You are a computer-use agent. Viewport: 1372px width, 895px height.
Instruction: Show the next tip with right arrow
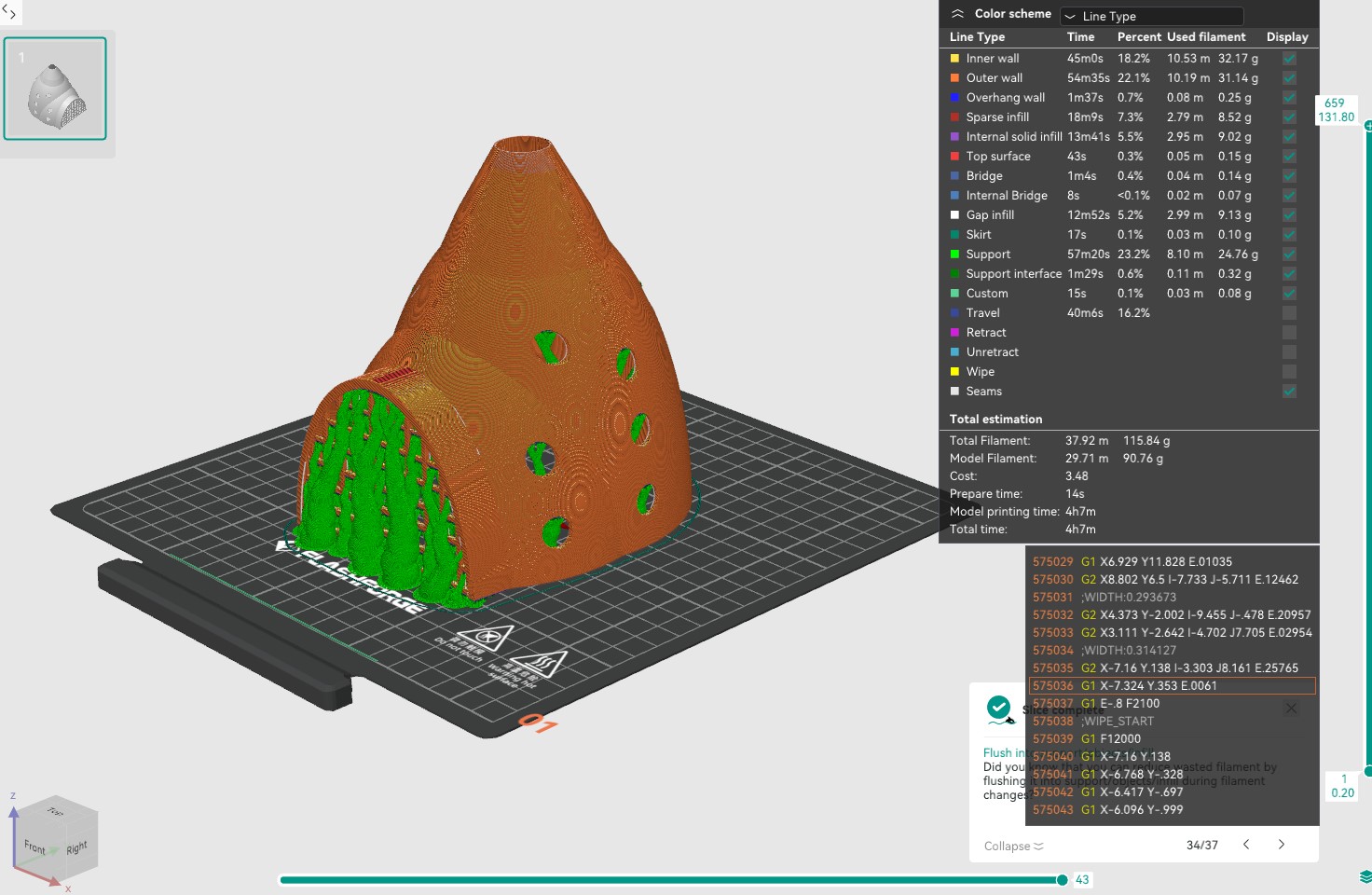(x=1282, y=845)
